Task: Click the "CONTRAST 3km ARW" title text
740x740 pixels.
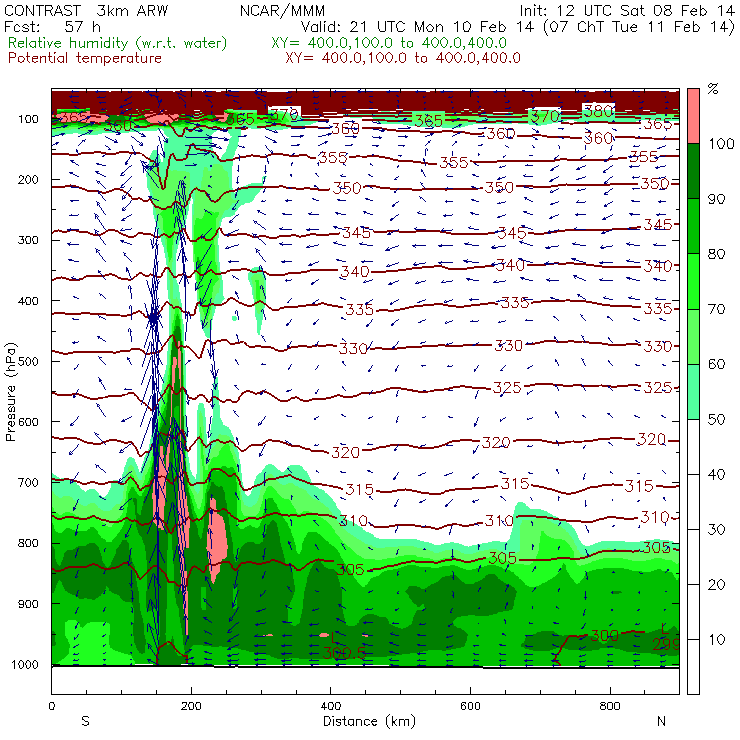Action: click(85, 10)
